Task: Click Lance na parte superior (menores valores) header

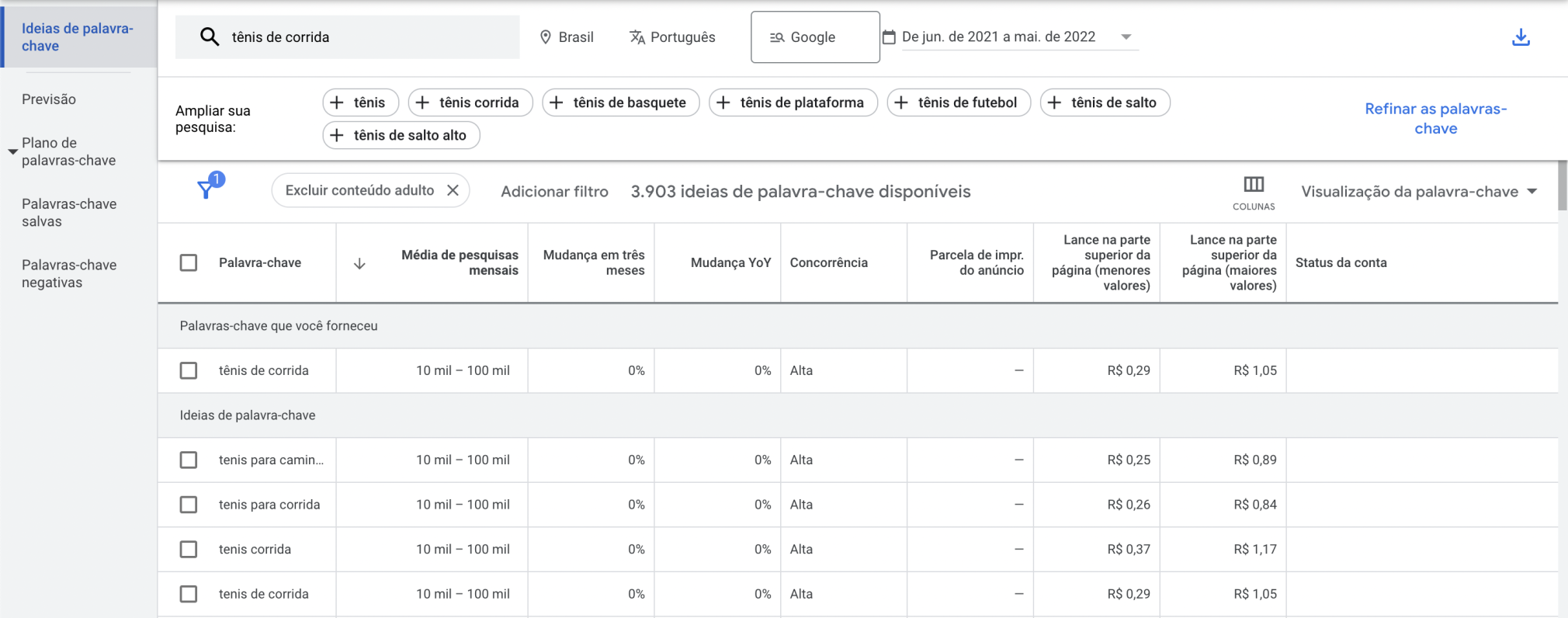Action: (x=1101, y=262)
